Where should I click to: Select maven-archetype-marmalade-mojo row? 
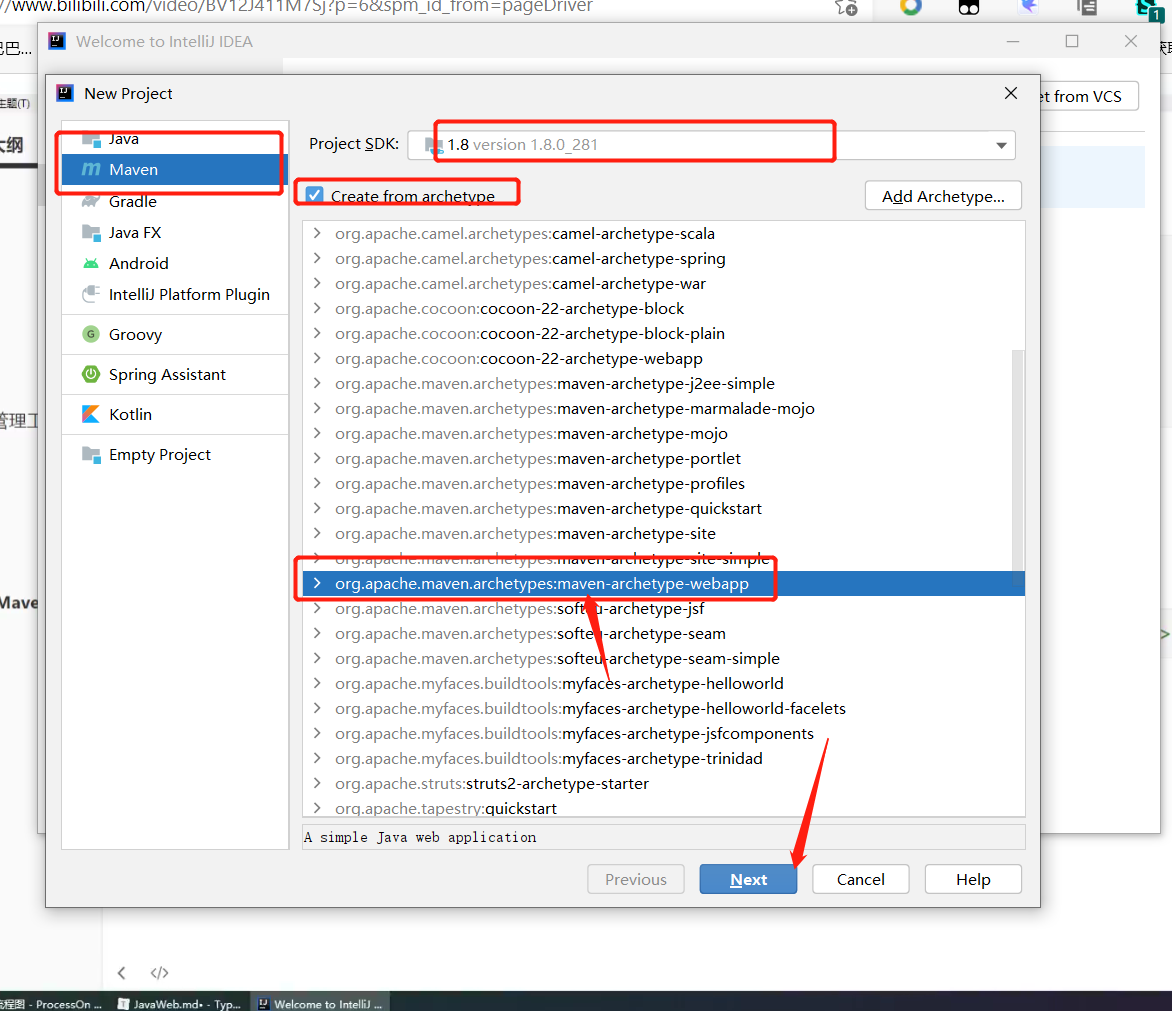(664, 409)
